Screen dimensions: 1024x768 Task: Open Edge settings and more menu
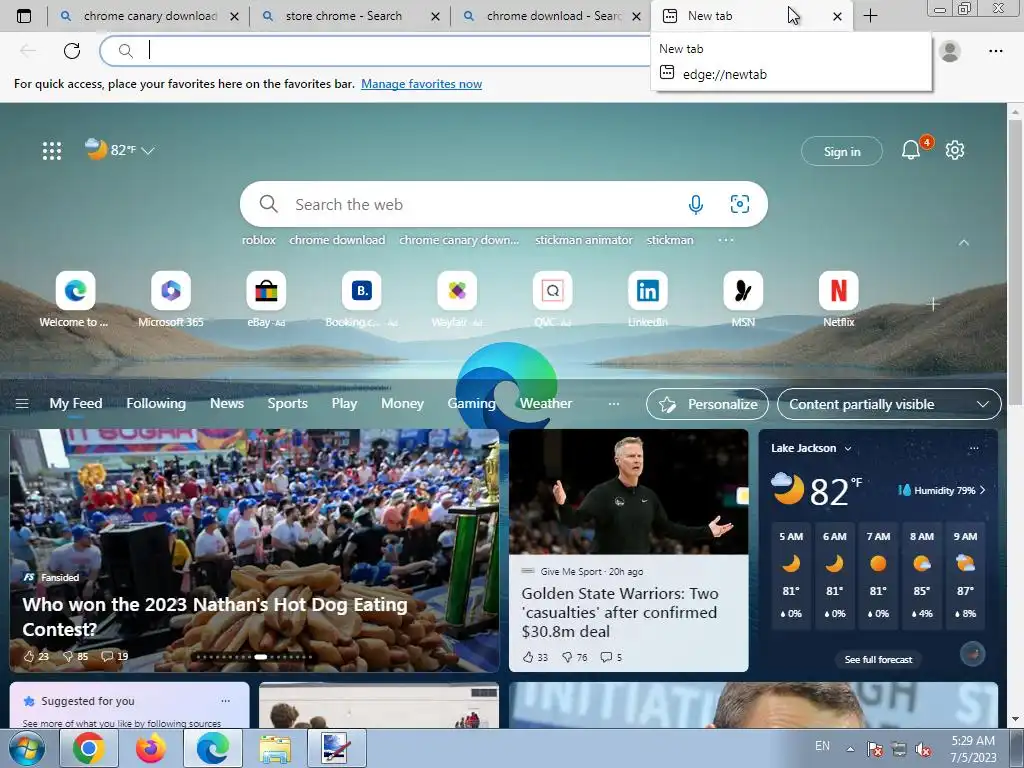[x=995, y=50]
